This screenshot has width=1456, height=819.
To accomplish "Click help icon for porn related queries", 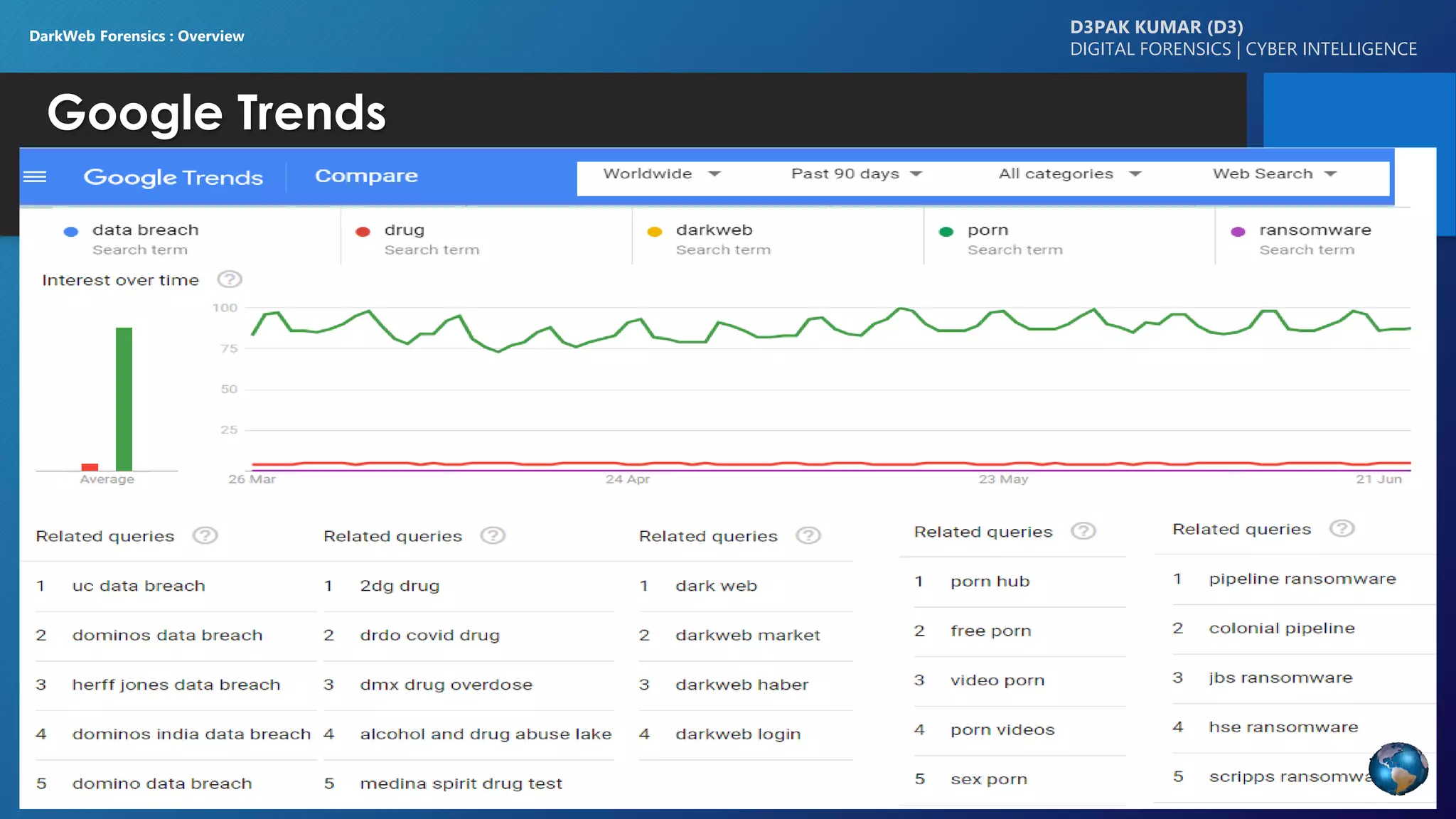I will click(1083, 531).
